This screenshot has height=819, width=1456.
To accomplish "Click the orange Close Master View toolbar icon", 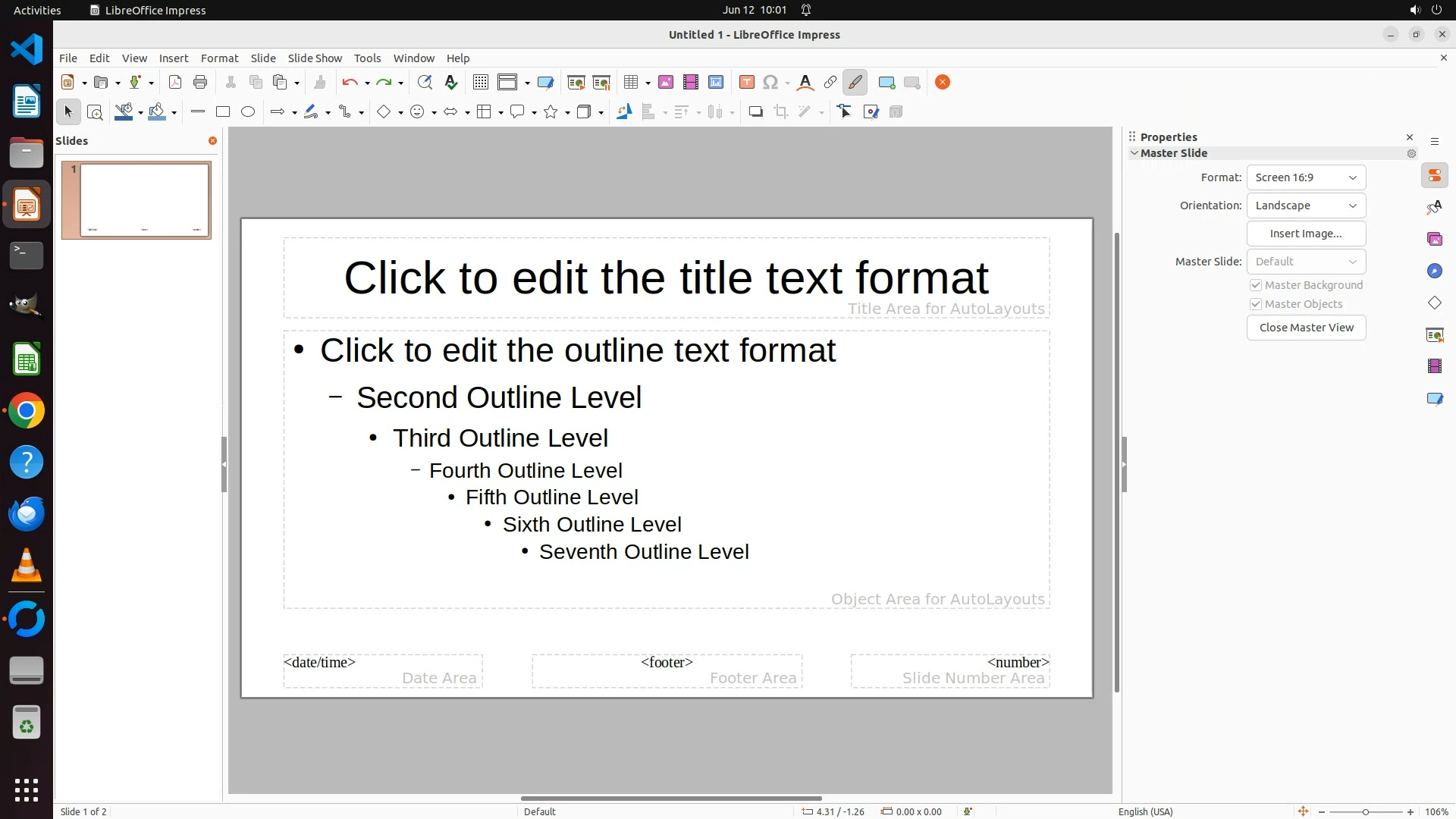I will pos(943,83).
